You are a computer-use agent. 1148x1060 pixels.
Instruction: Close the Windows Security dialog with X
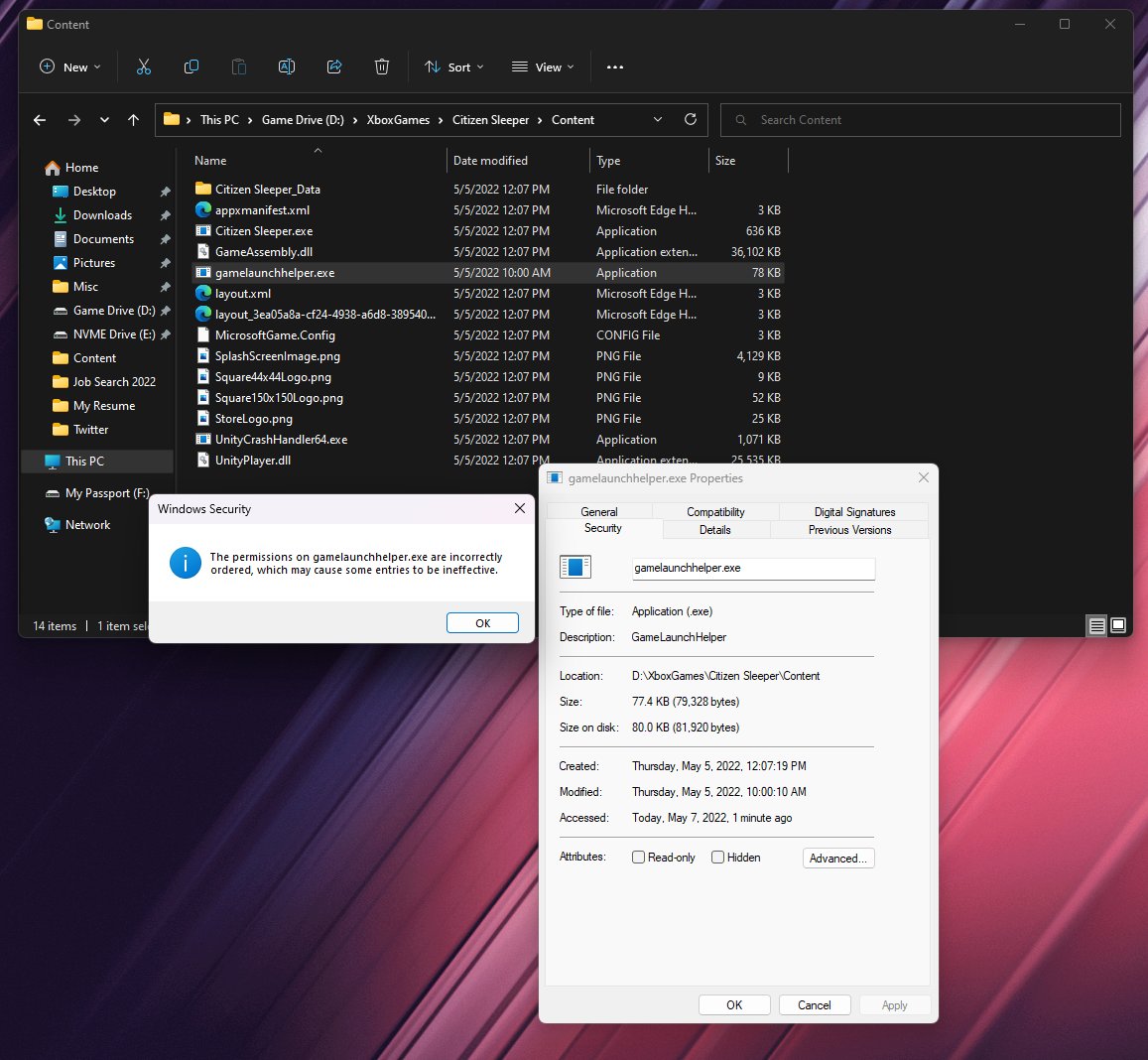520,508
